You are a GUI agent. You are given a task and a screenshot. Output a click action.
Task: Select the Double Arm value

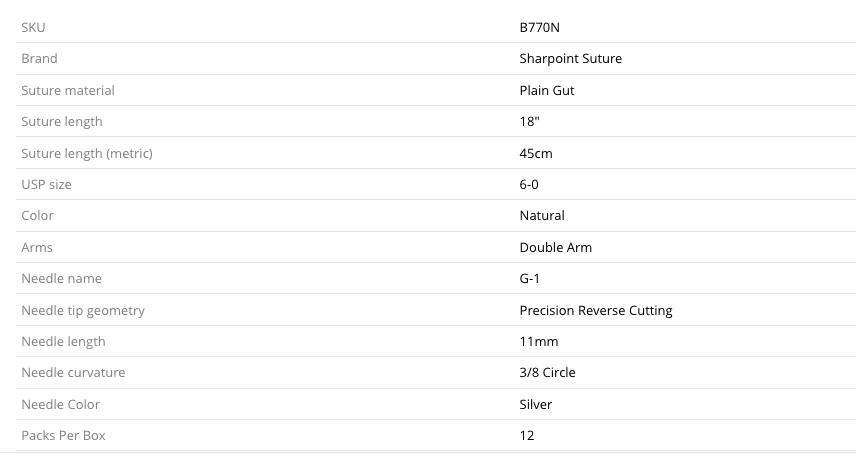pos(556,247)
